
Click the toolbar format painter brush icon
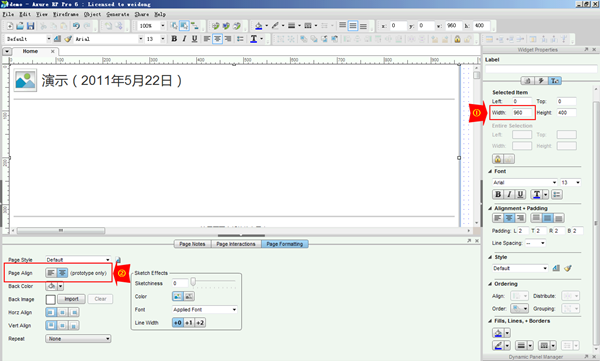[x=68, y=39]
